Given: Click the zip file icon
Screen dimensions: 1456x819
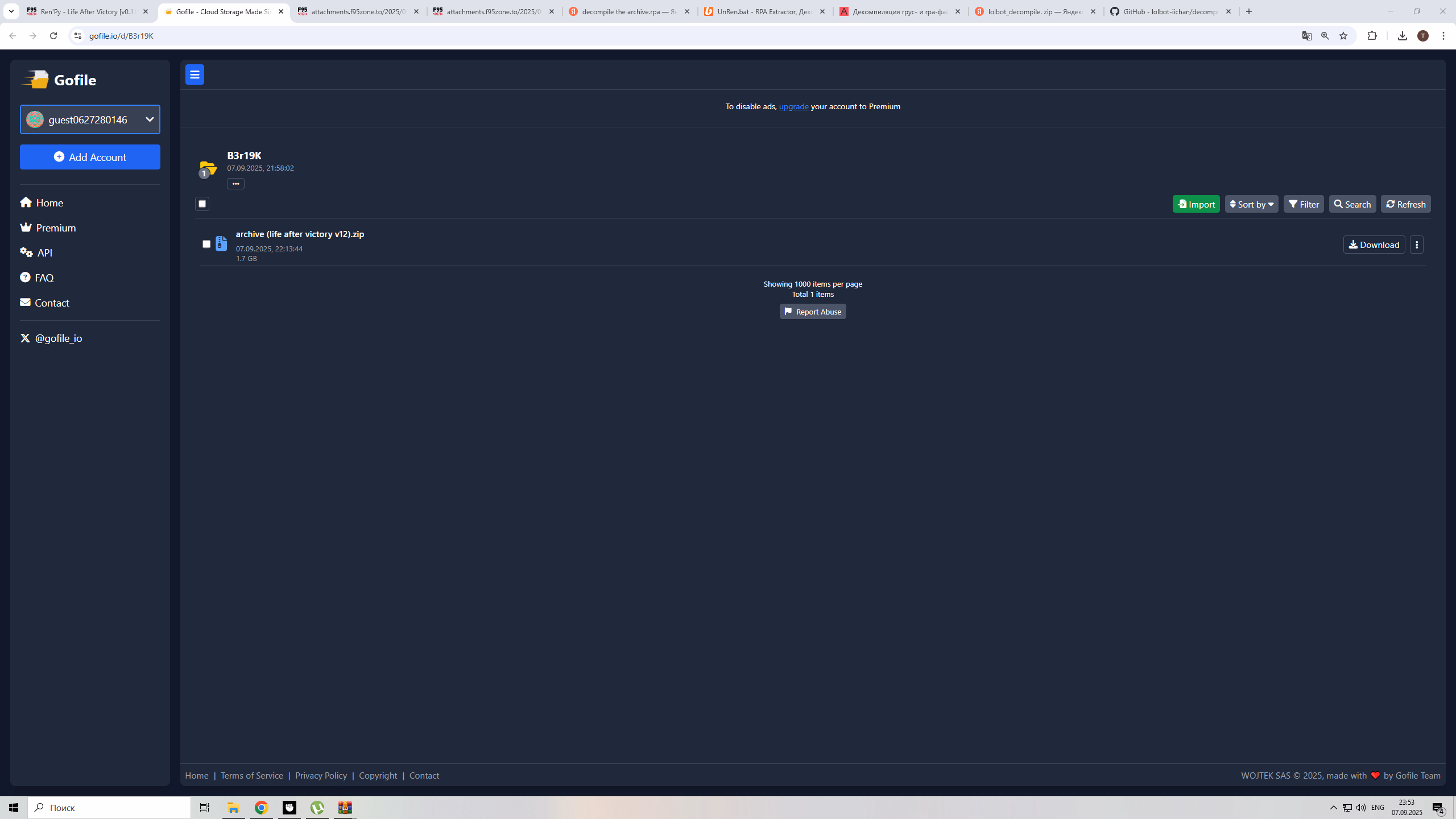Looking at the screenshot, I should click(x=221, y=244).
